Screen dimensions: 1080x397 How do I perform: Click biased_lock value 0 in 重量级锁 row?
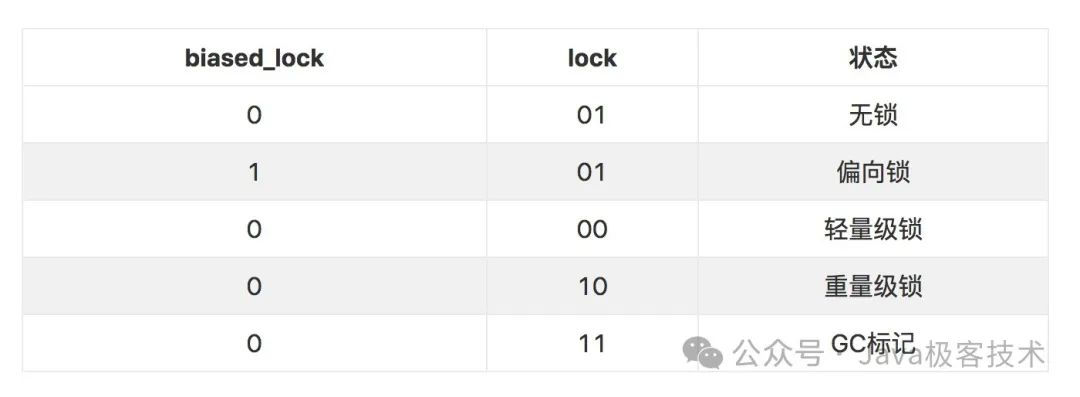tap(254, 287)
